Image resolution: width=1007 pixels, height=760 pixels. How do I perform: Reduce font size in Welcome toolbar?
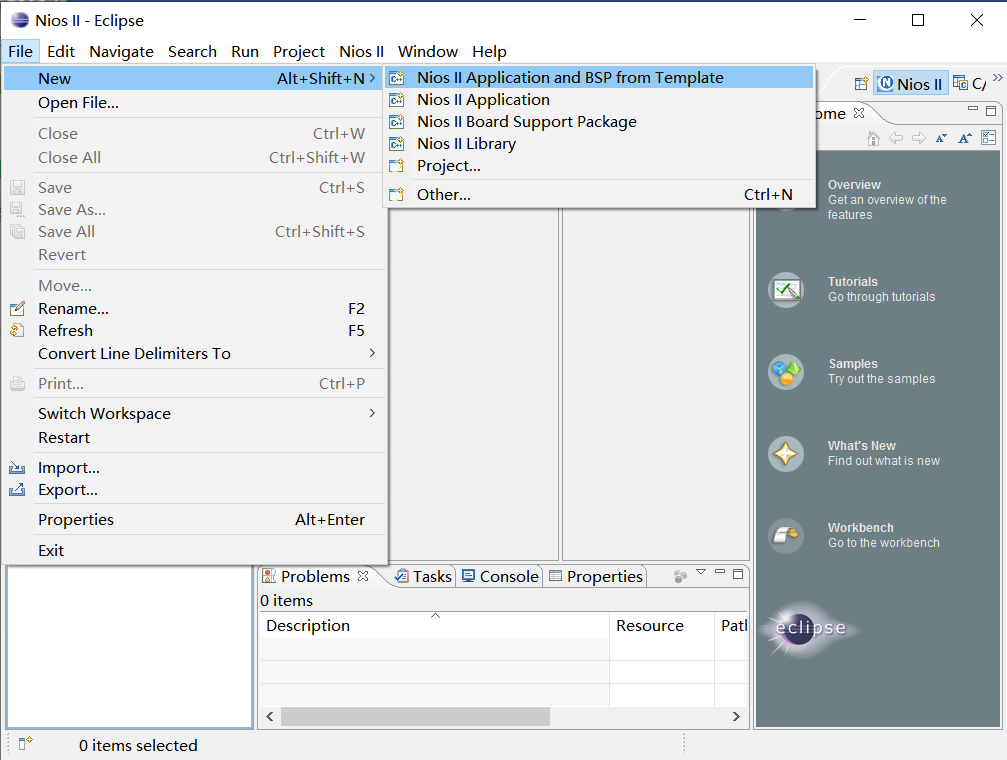click(941, 138)
